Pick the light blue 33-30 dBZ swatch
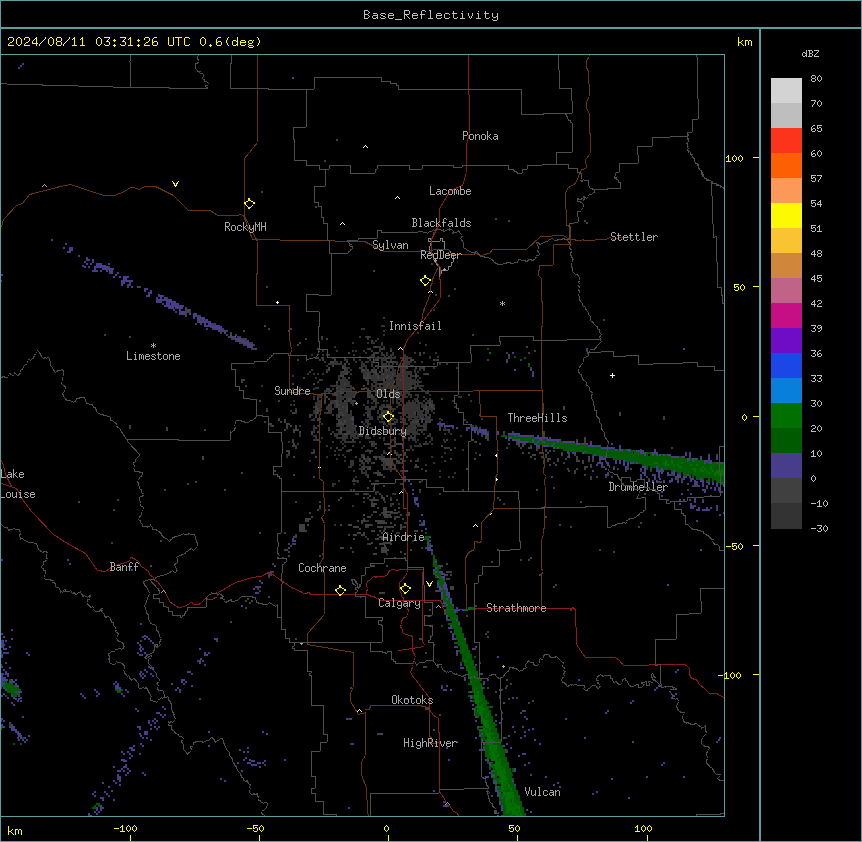 click(786, 391)
